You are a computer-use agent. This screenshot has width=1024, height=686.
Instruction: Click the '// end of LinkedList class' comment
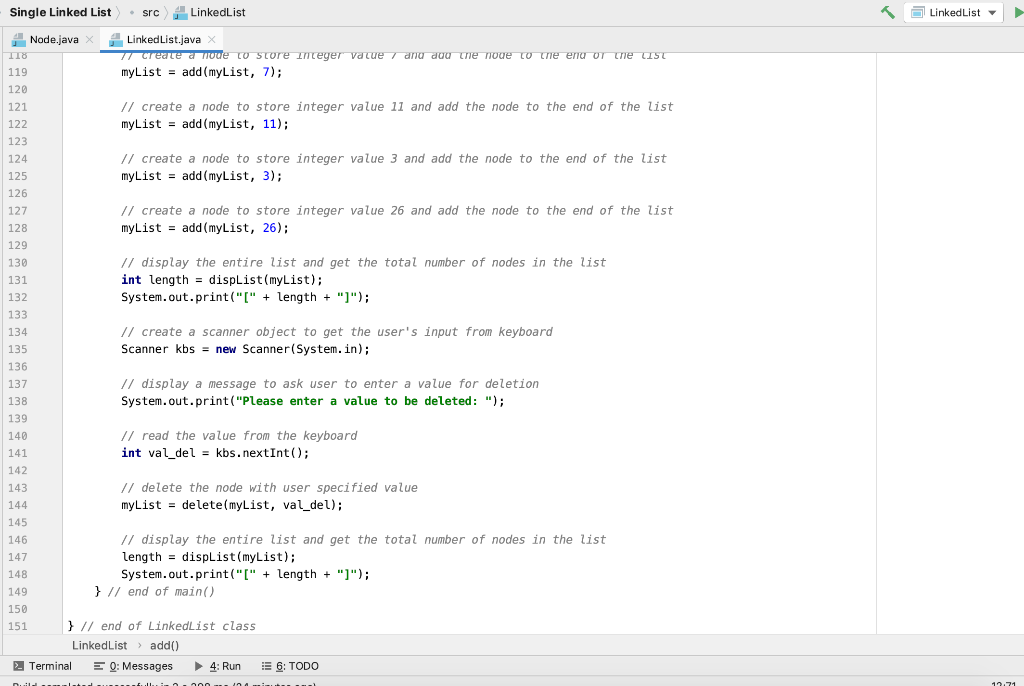[168, 627]
